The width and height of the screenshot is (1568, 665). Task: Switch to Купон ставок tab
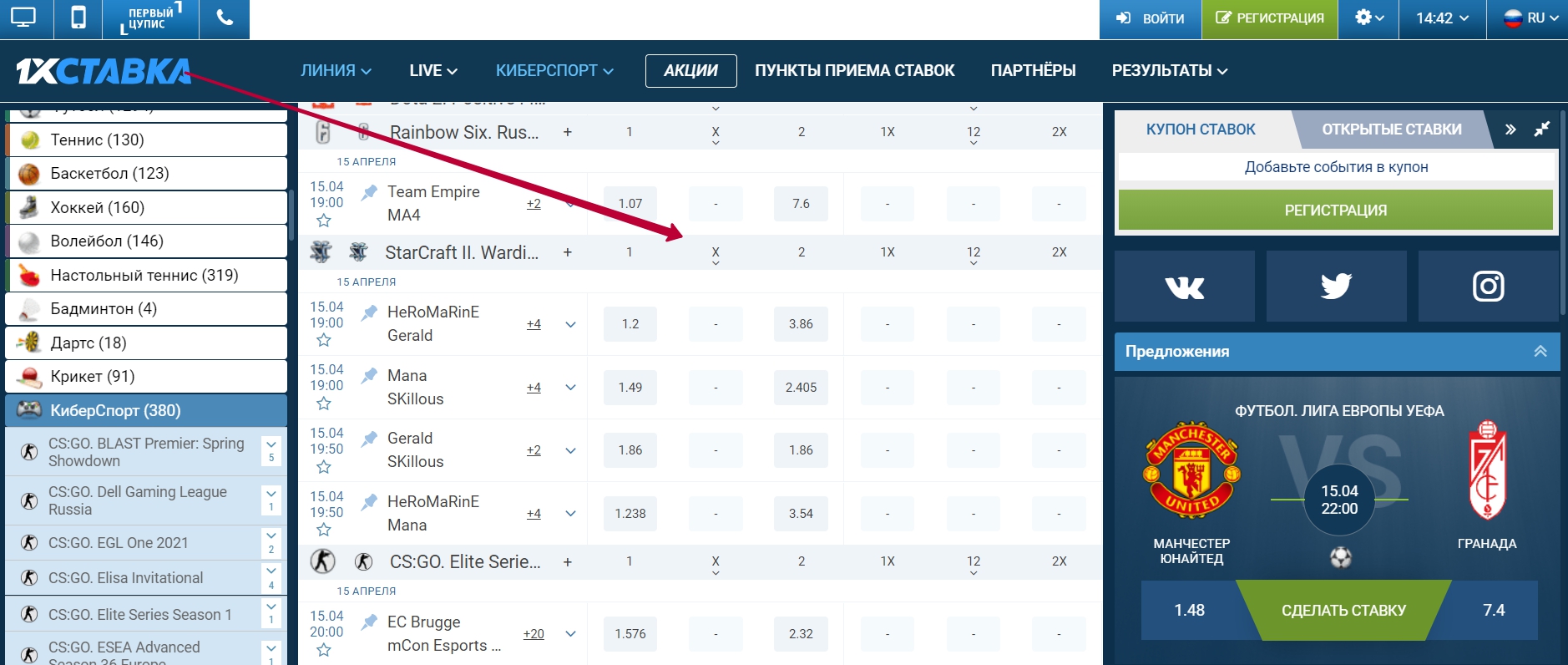click(1201, 129)
